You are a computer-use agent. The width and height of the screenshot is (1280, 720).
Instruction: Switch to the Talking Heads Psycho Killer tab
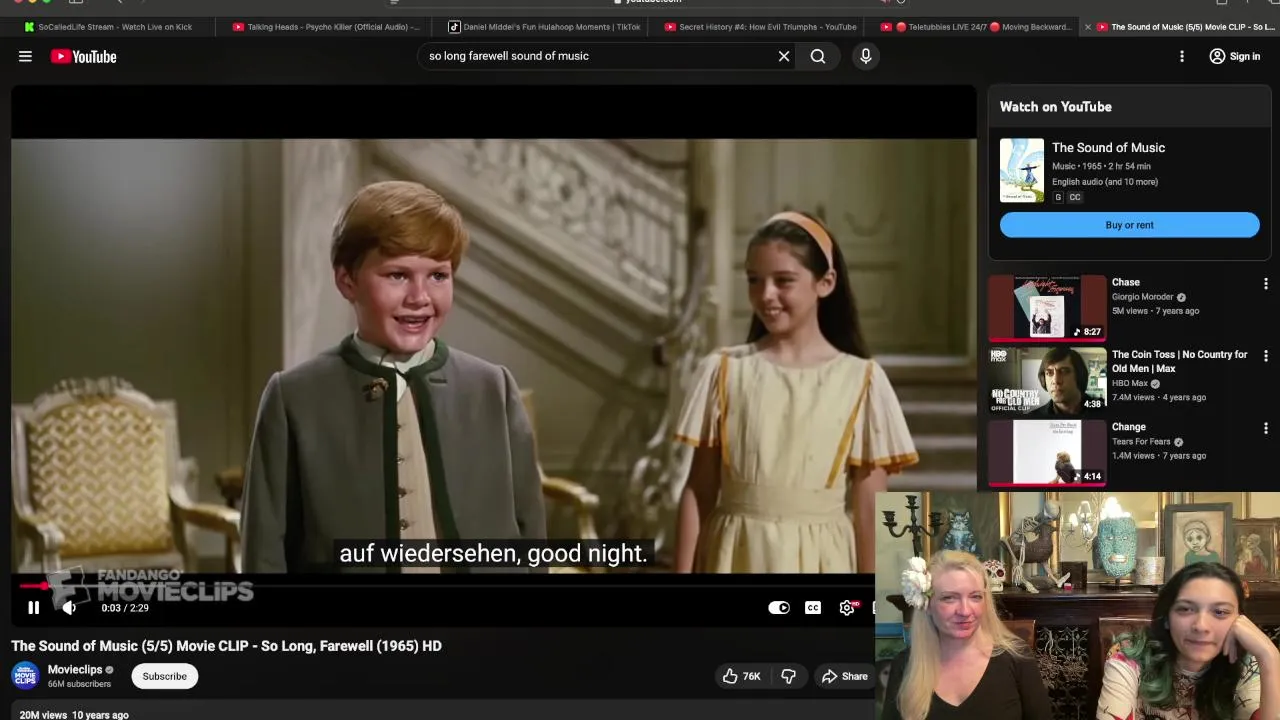(326, 27)
